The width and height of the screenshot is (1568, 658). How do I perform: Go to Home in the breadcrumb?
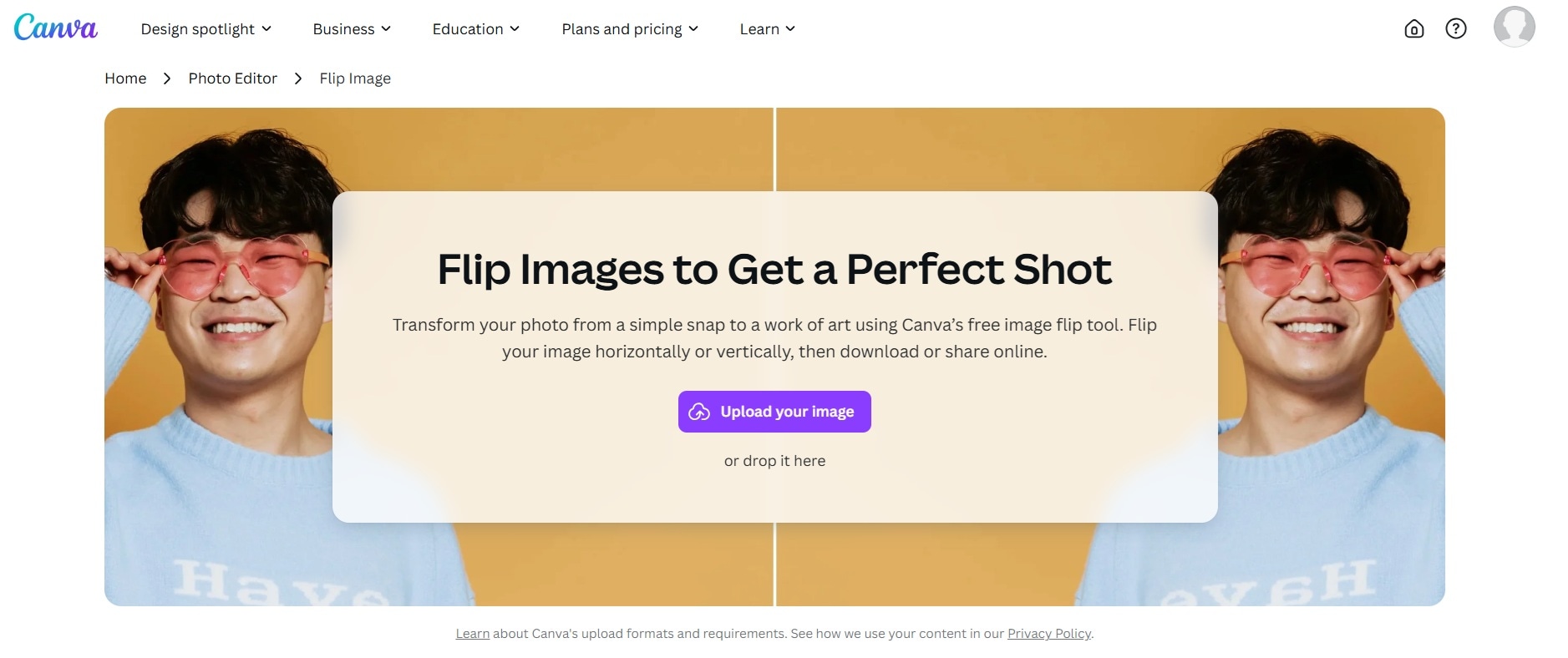(125, 78)
